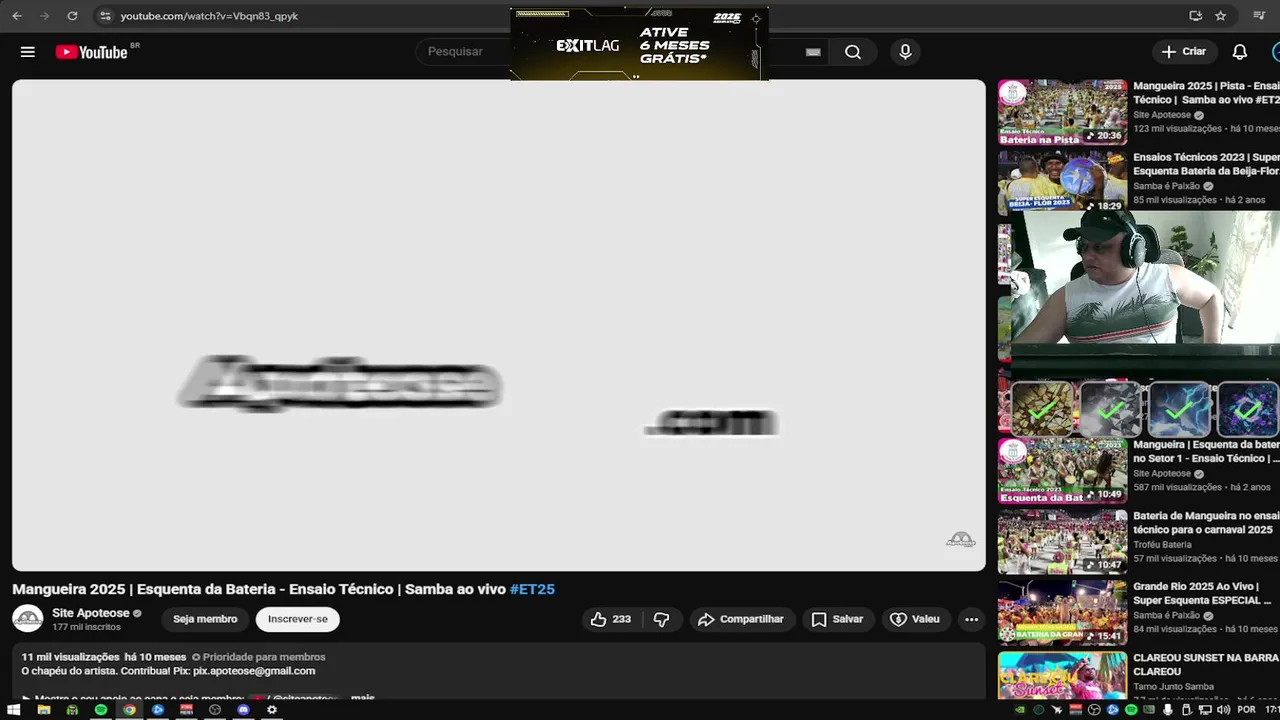
Task: Open the ExitLag ad banner
Action: coord(639,44)
